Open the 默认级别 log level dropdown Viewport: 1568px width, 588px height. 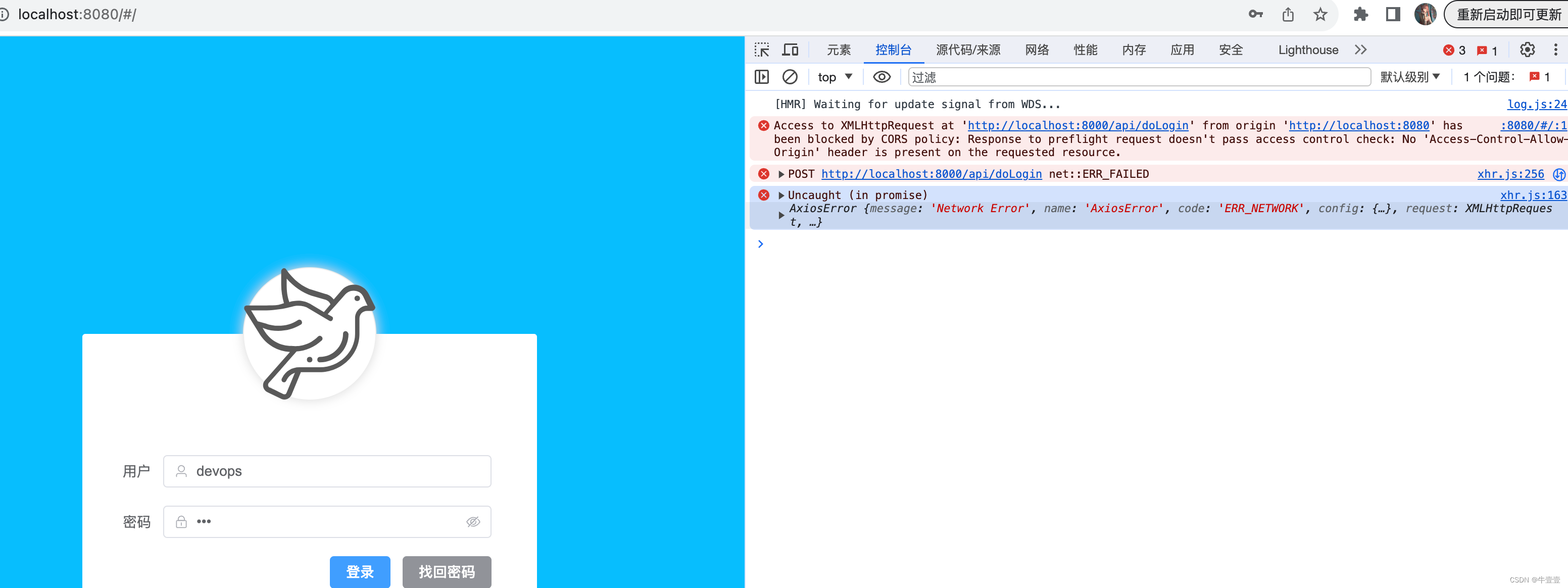tap(1409, 77)
